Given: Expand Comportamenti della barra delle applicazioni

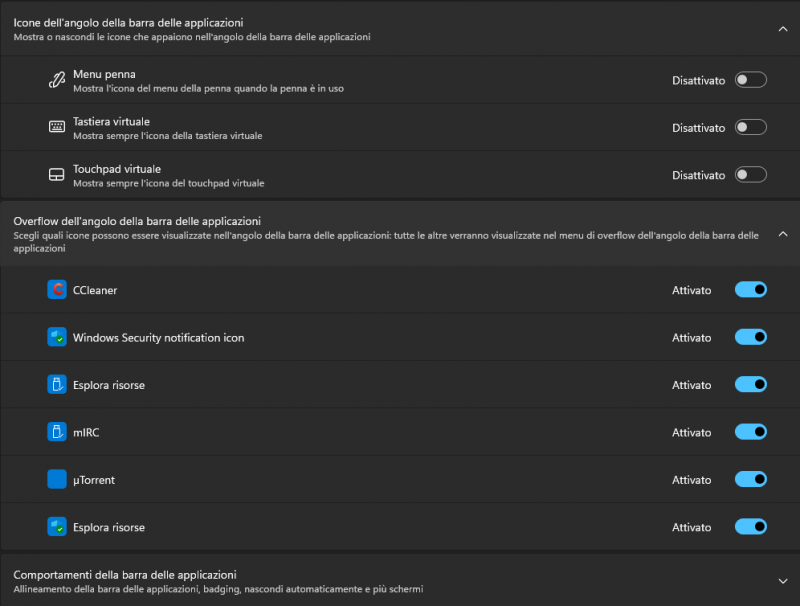Looking at the screenshot, I should [783, 580].
